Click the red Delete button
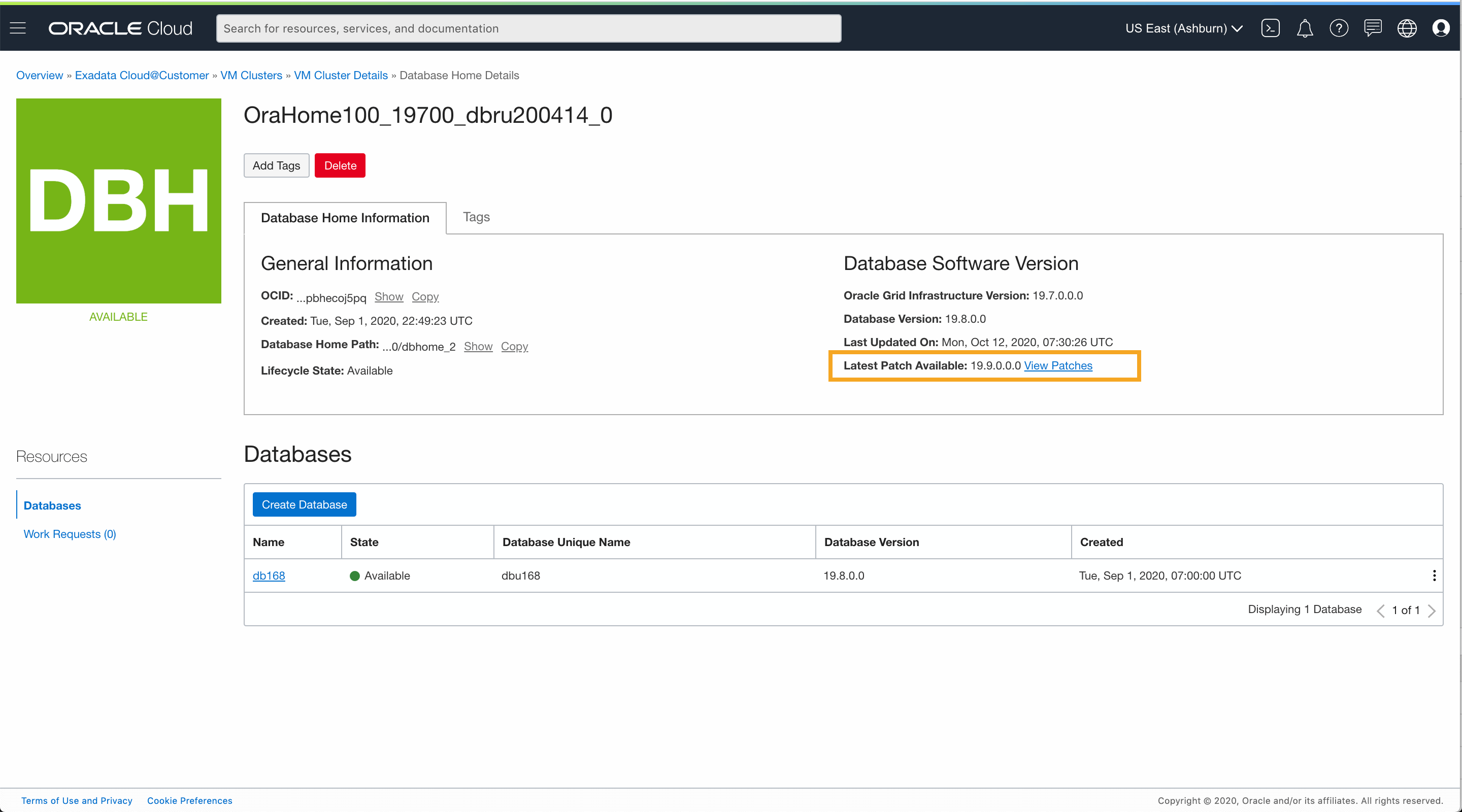Screen dimensions: 1462x812 (340, 165)
